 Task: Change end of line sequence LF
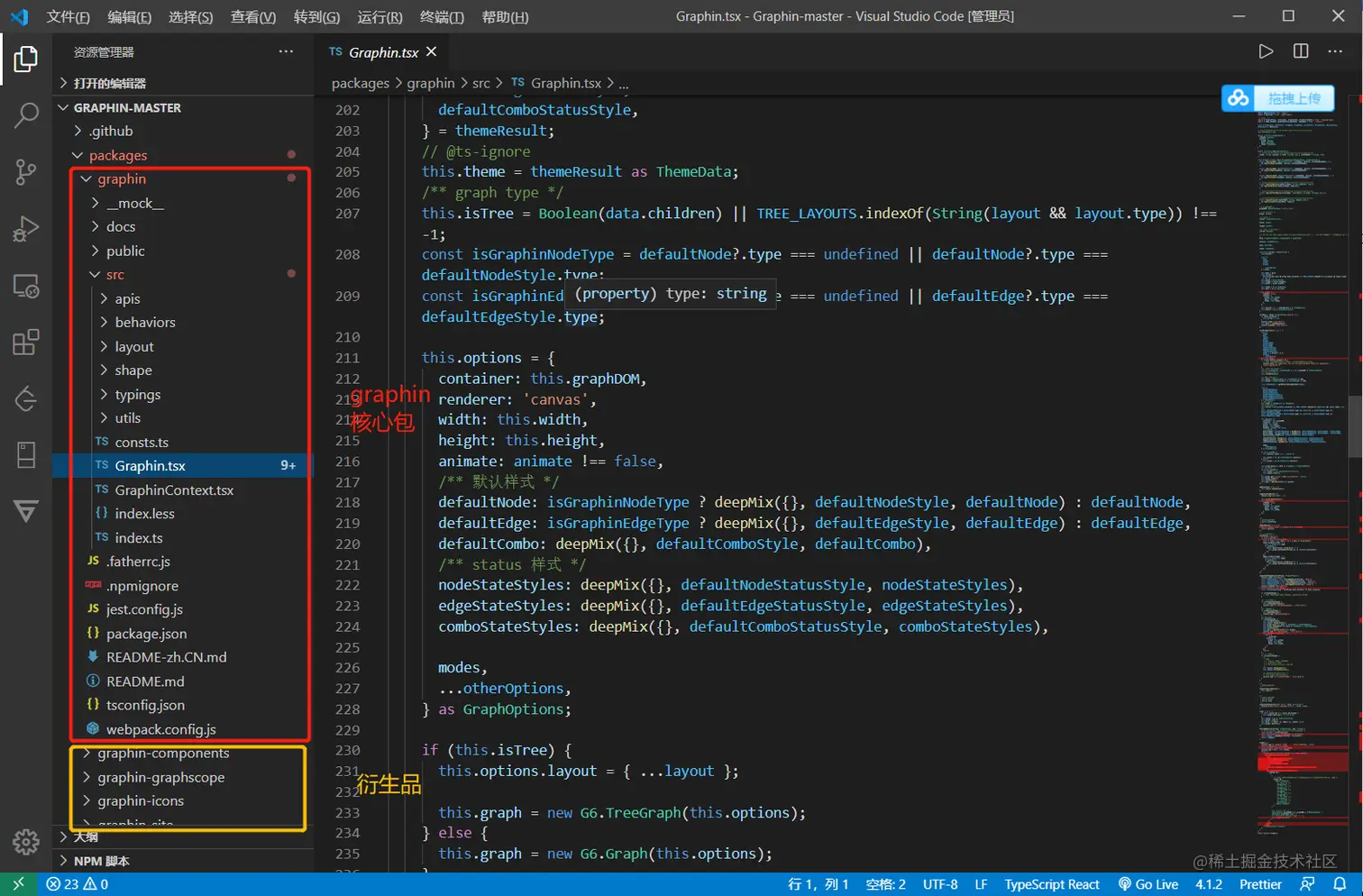point(981,884)
